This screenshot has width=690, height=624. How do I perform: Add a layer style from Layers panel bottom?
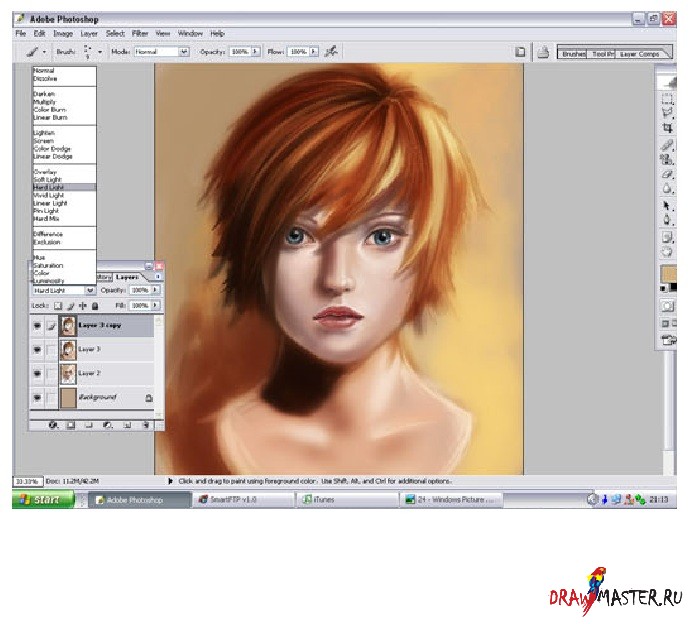click(x=53, y=425)
